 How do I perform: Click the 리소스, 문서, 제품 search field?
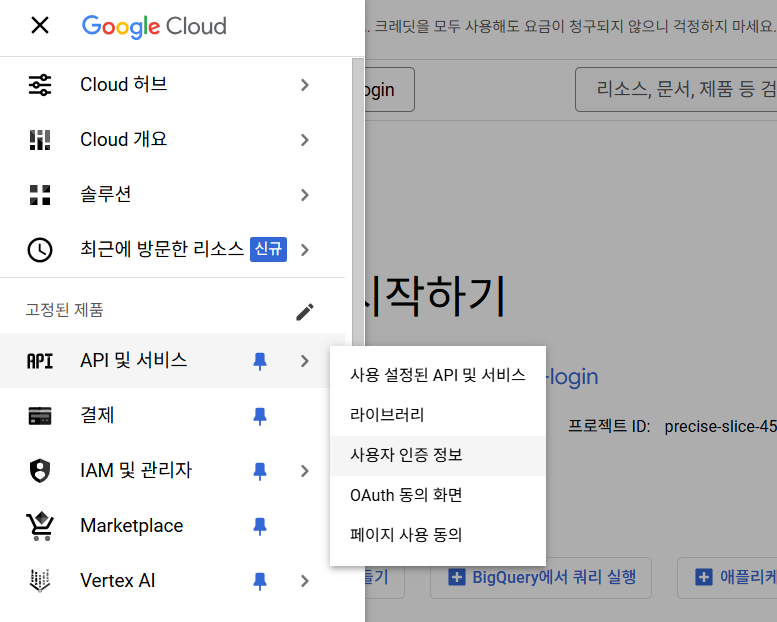click(676, 90)
